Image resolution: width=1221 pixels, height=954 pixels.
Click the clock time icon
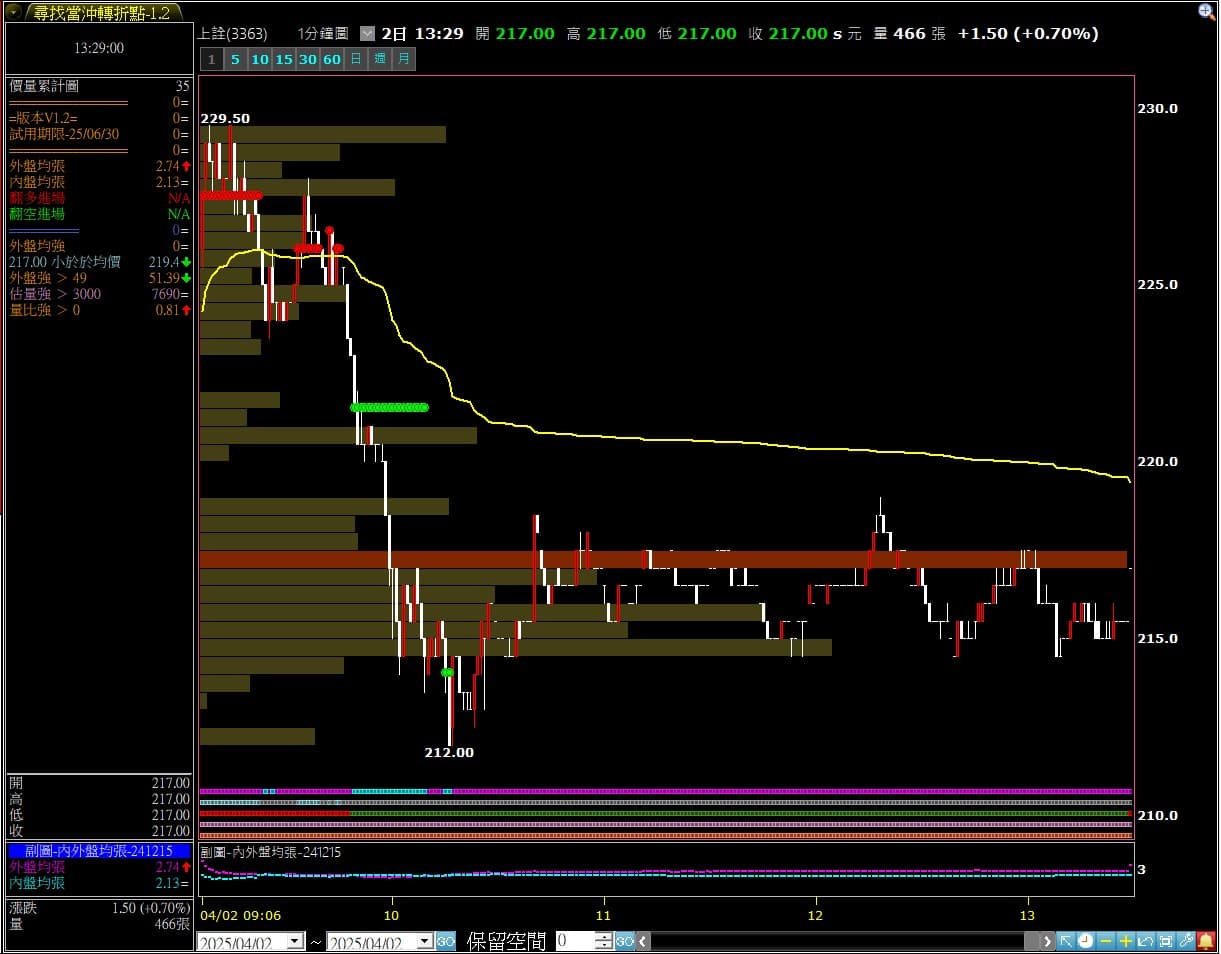coord(1086,941)
